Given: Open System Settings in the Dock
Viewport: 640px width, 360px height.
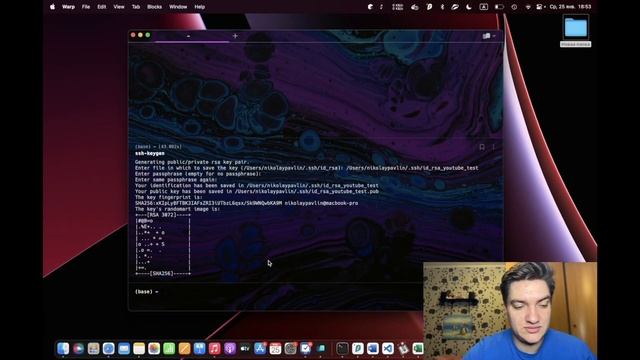Looking at the screenshot, I should point(291,348).
